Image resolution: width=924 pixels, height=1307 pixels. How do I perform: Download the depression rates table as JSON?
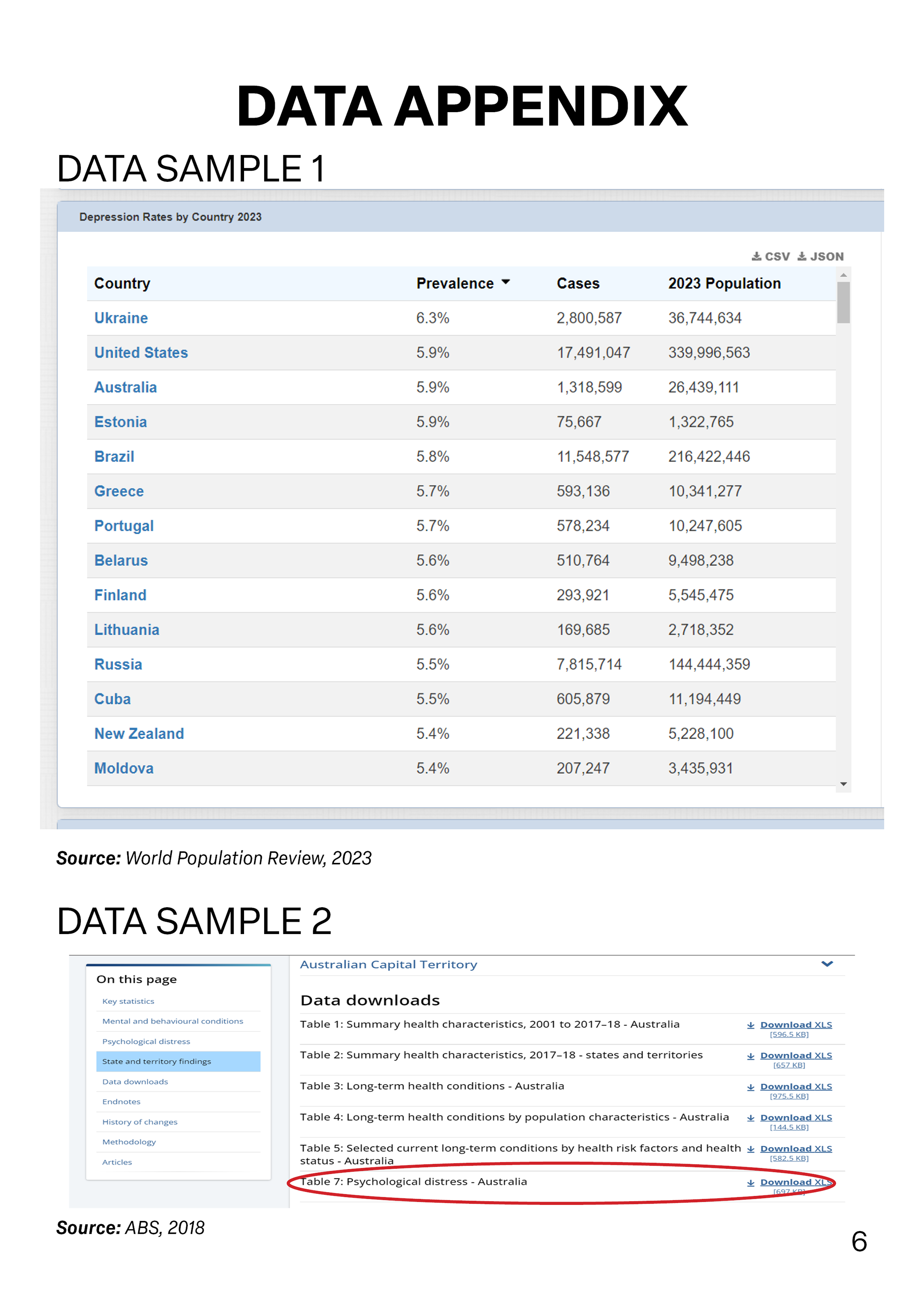coord(821,257)
